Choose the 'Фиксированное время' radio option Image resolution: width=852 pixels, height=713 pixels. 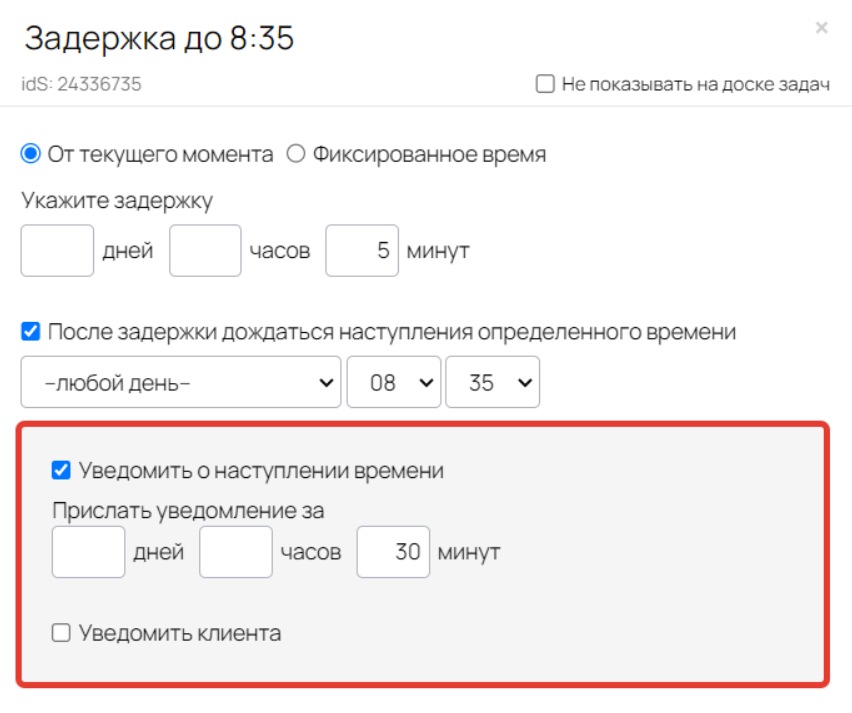(296, 154)
